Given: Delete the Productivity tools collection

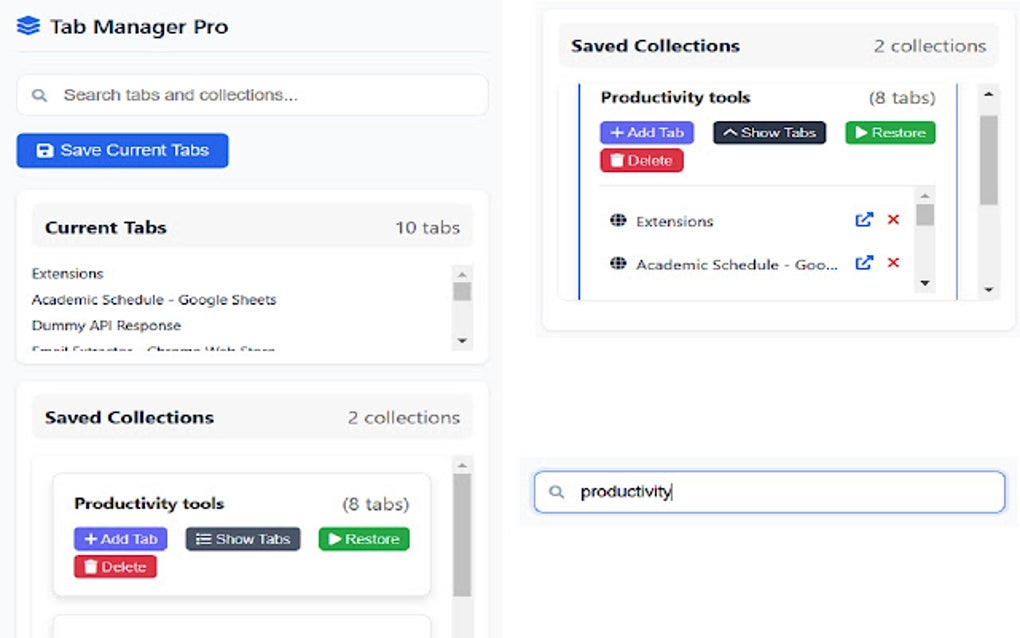Looking at the screenshot, I should 115,566.
